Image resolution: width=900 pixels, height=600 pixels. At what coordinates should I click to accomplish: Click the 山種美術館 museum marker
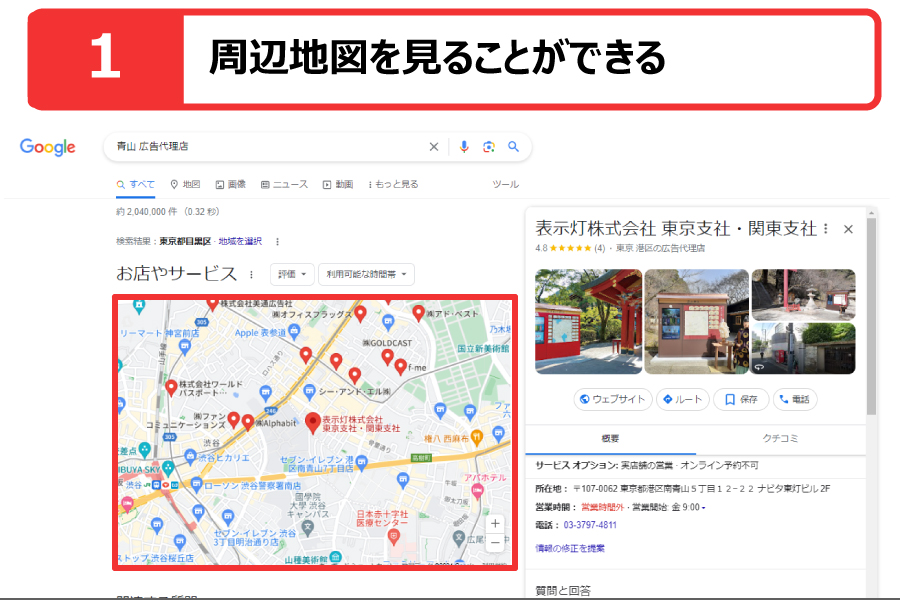click(x=336, y=557)
